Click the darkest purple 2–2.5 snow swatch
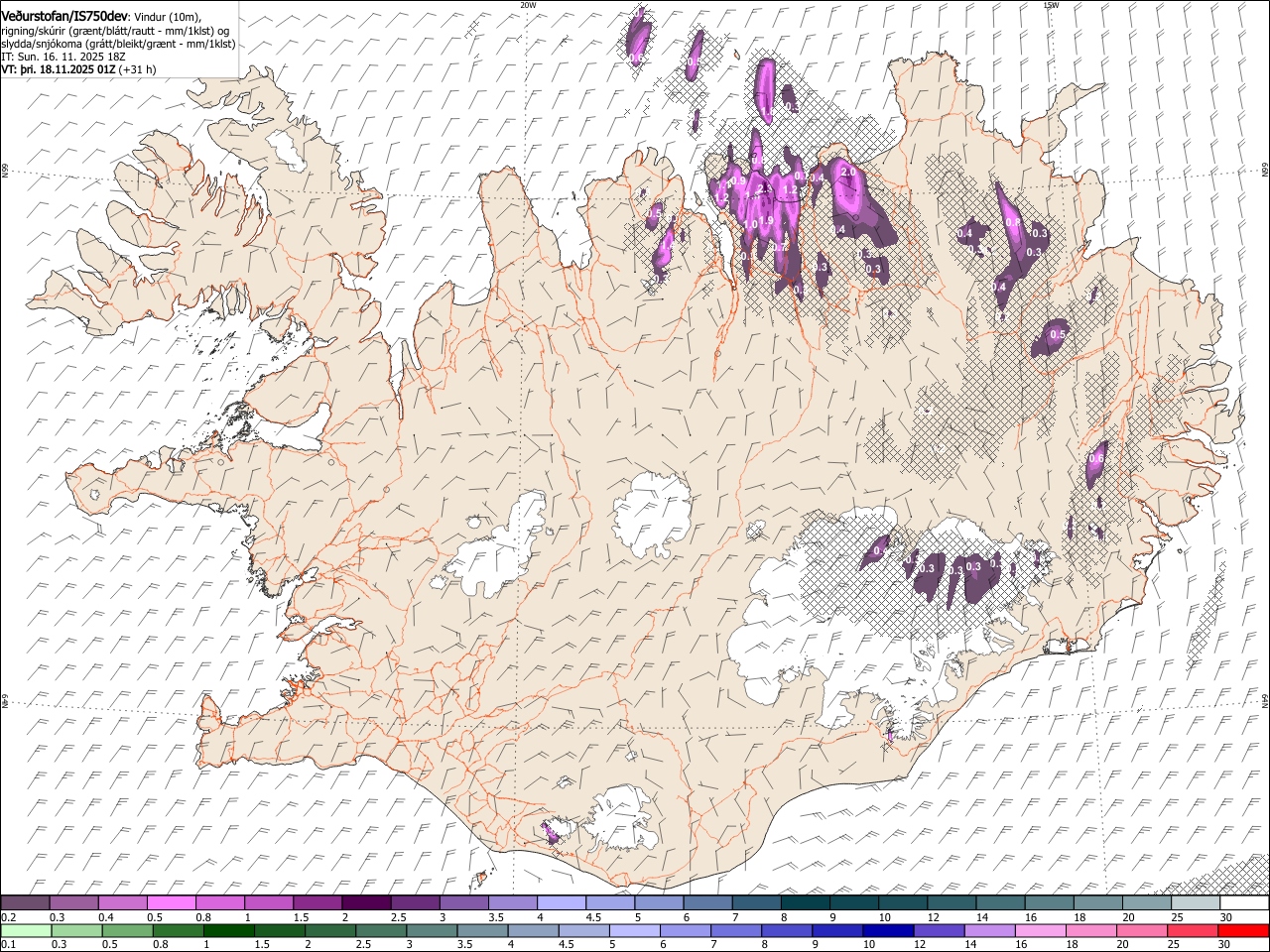The image size is (1270, 952). [x=365, y=902]
